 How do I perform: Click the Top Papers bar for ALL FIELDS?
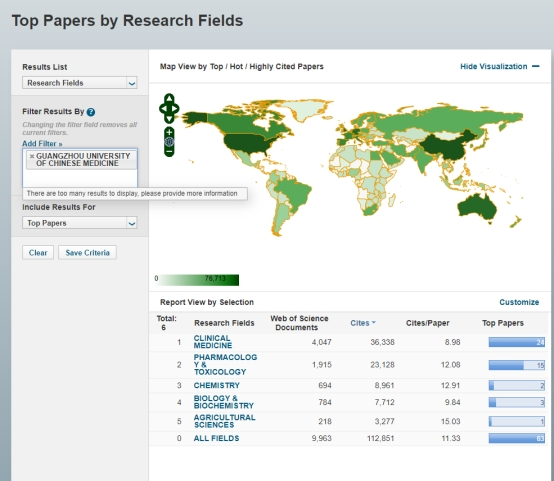[517, 438]
